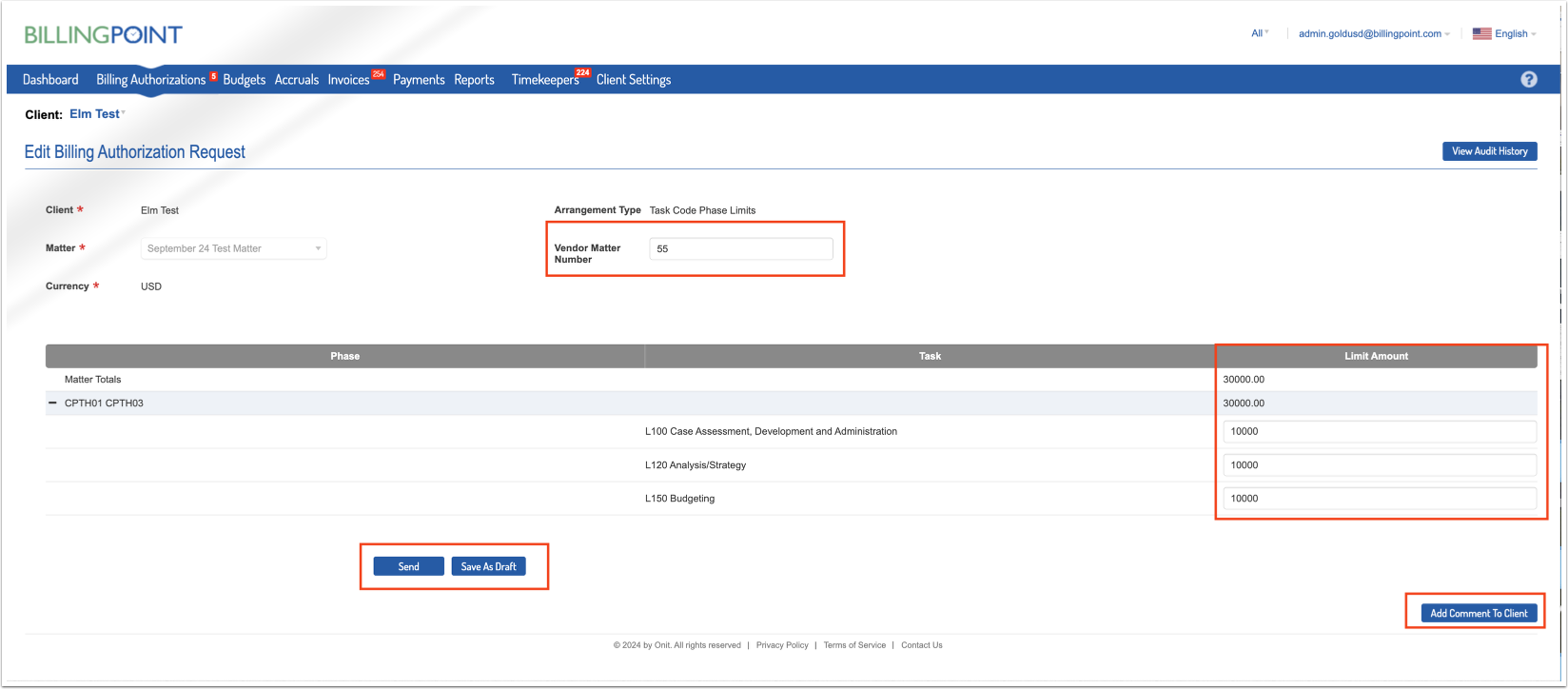Click the L150 Budgeting task text
Viewport: 1568px width, 689px height.
pos(679,499)
